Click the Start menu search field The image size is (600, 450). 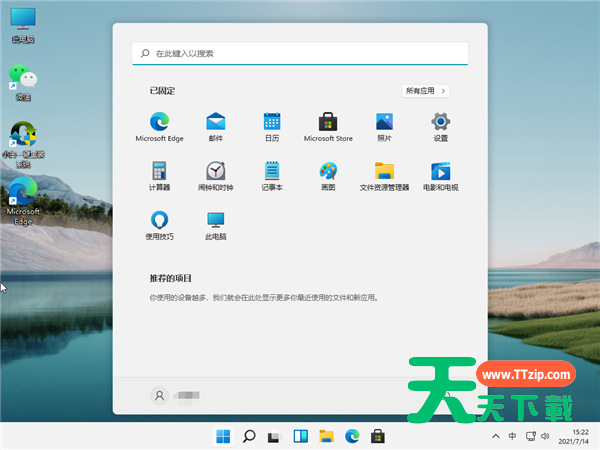click(300, 54)
